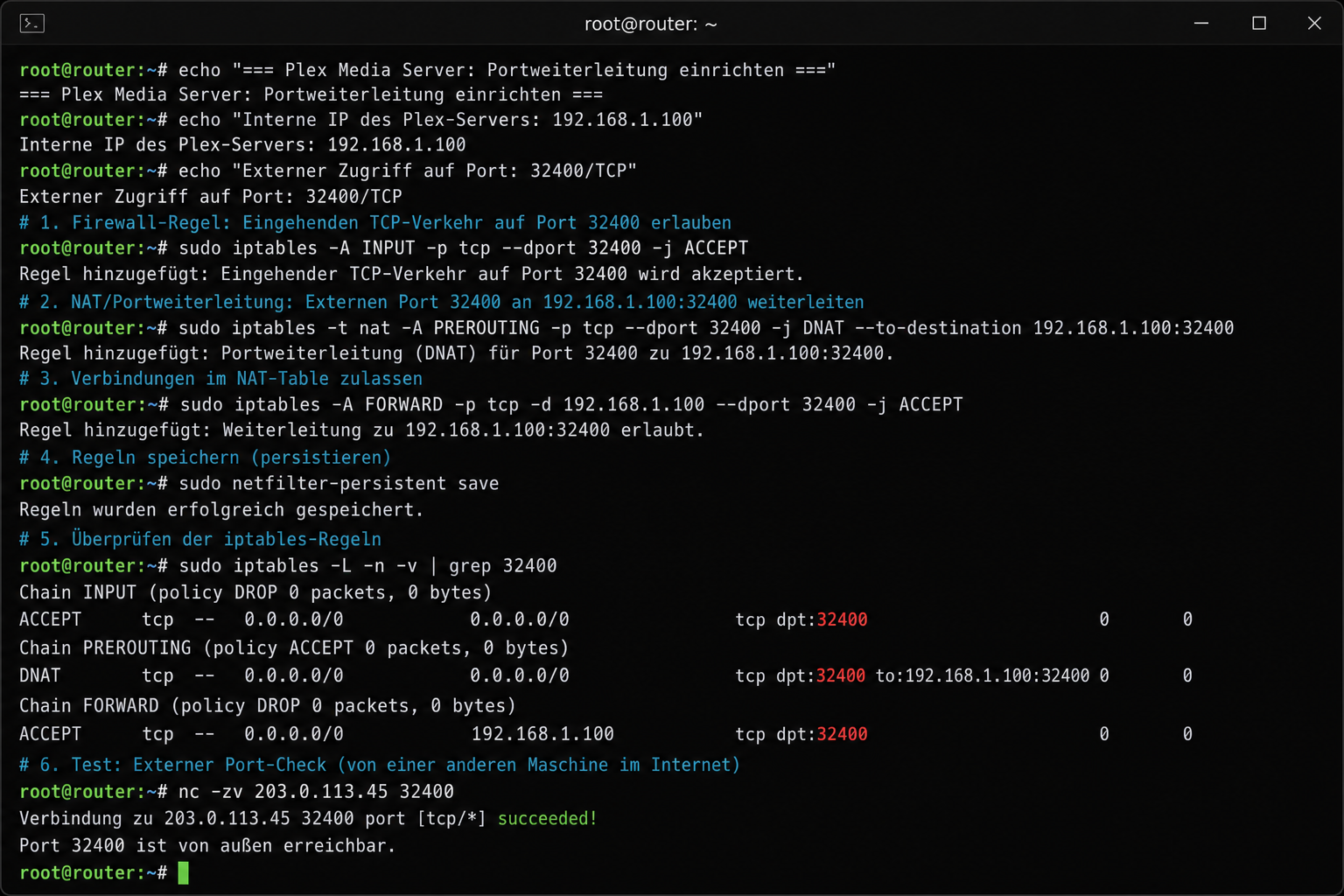
Task: Click output 'Port 32400 ist von außen erreichbar.'
Action: [x=207, y=846]
